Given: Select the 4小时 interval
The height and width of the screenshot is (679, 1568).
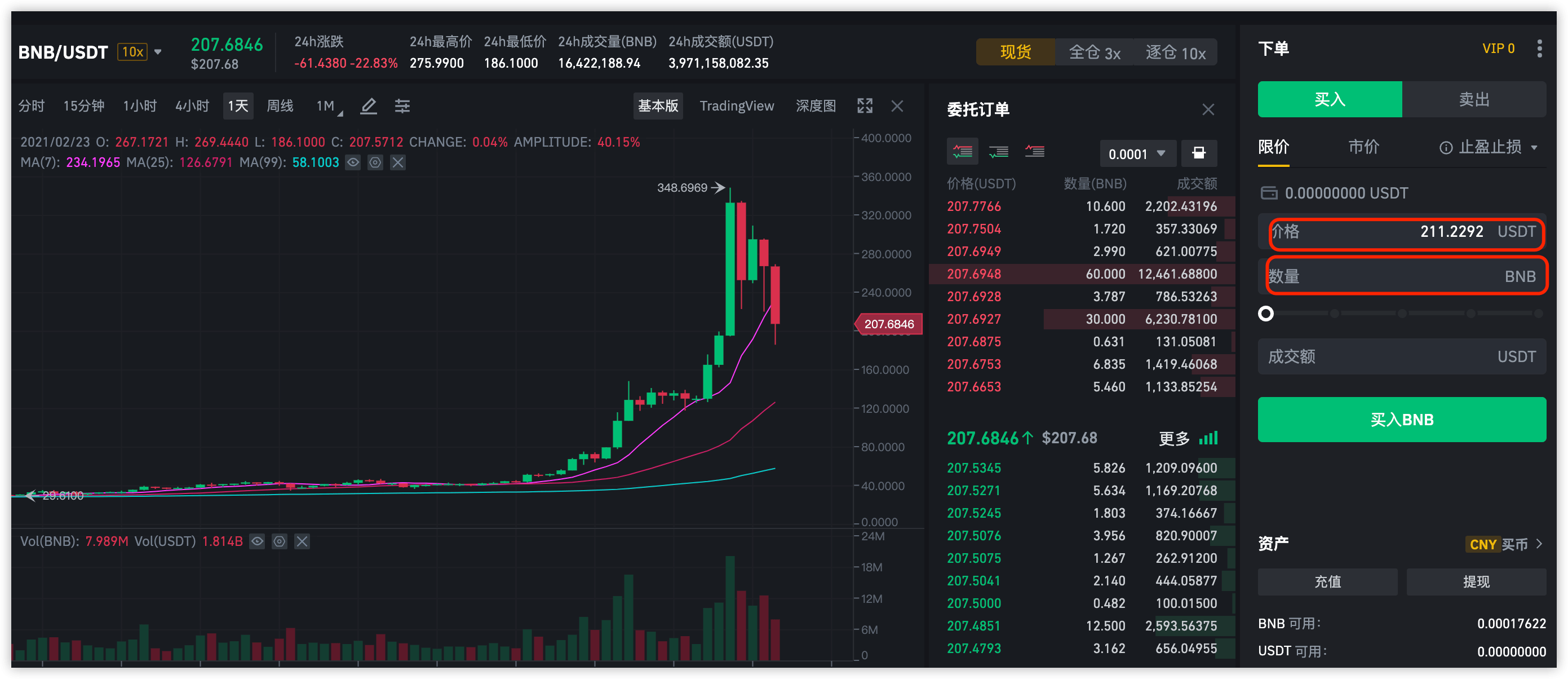Looking at the screenshot, I should [x=192, y=106].
